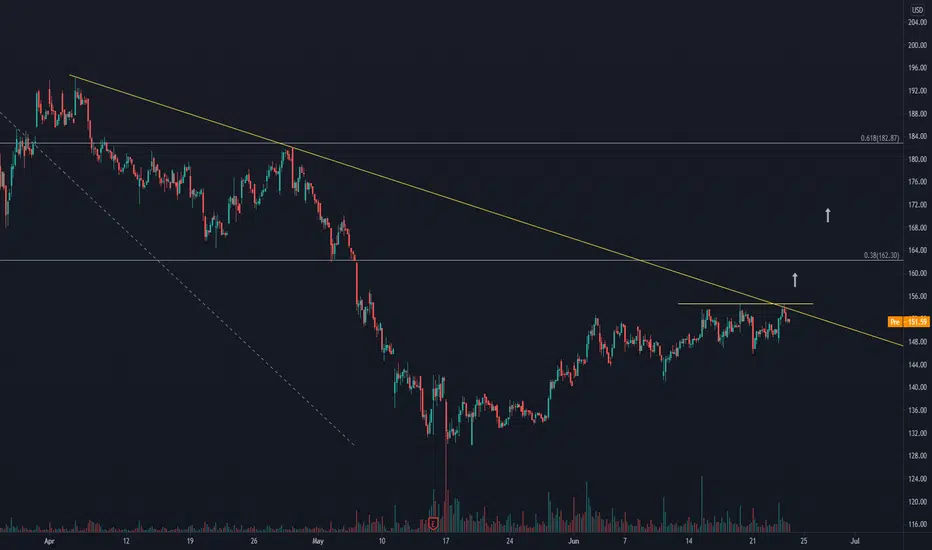Click the 120.00 price axis label

917,501
